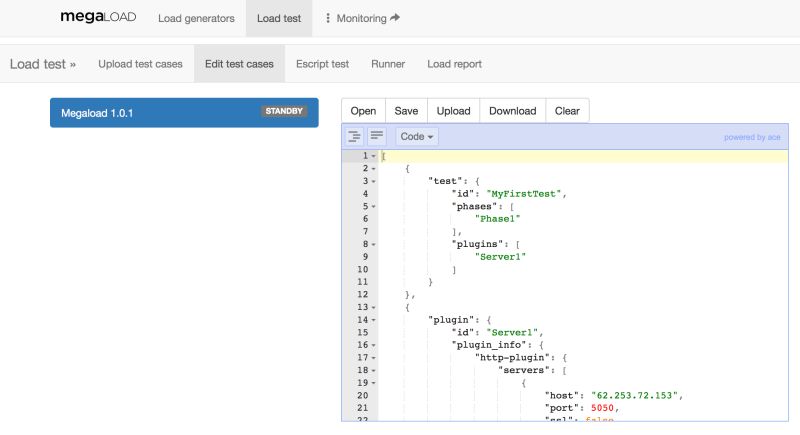The image size is (800, 435).
Task: Open the Code mode dropdown
Action: [x=416, y=137]
